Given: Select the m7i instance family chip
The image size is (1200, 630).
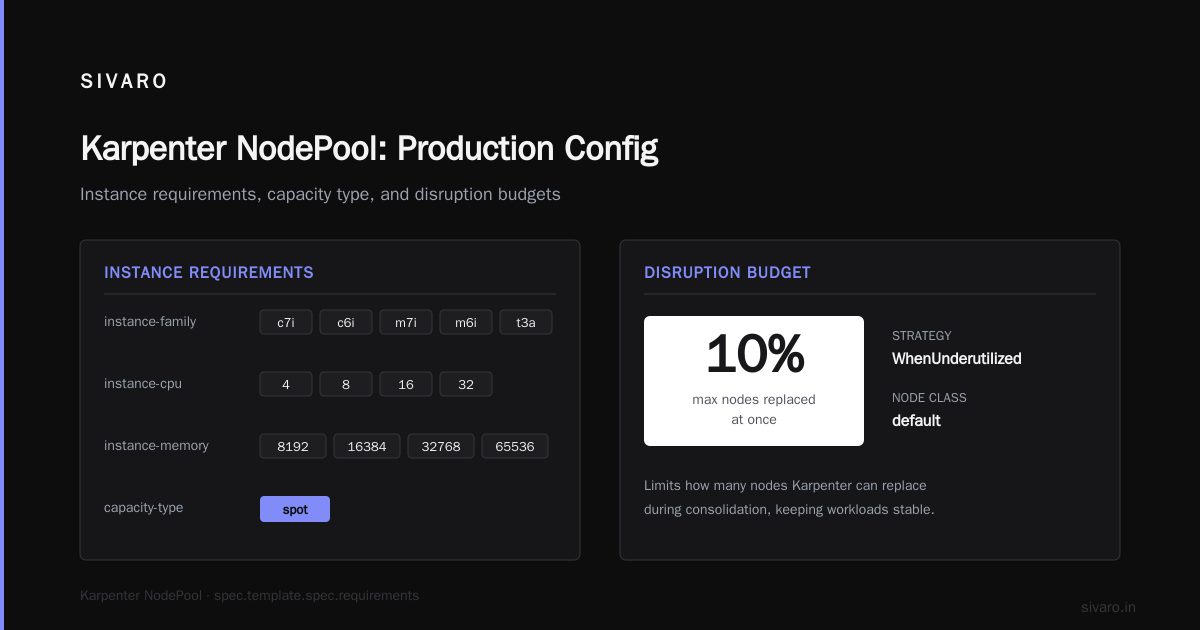Looking at the screenshot, I should click(x=406, y=322).
